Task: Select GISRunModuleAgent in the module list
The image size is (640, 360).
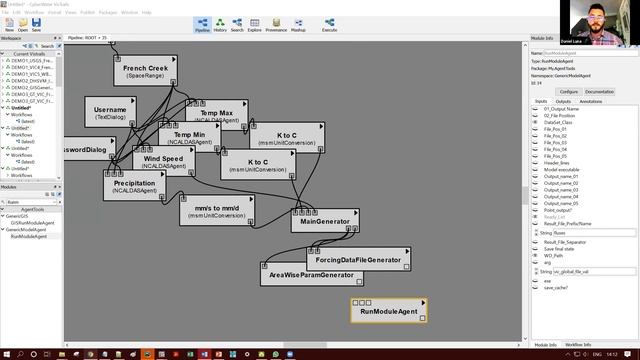Action: pyautogui.click(x=32, y=223)
